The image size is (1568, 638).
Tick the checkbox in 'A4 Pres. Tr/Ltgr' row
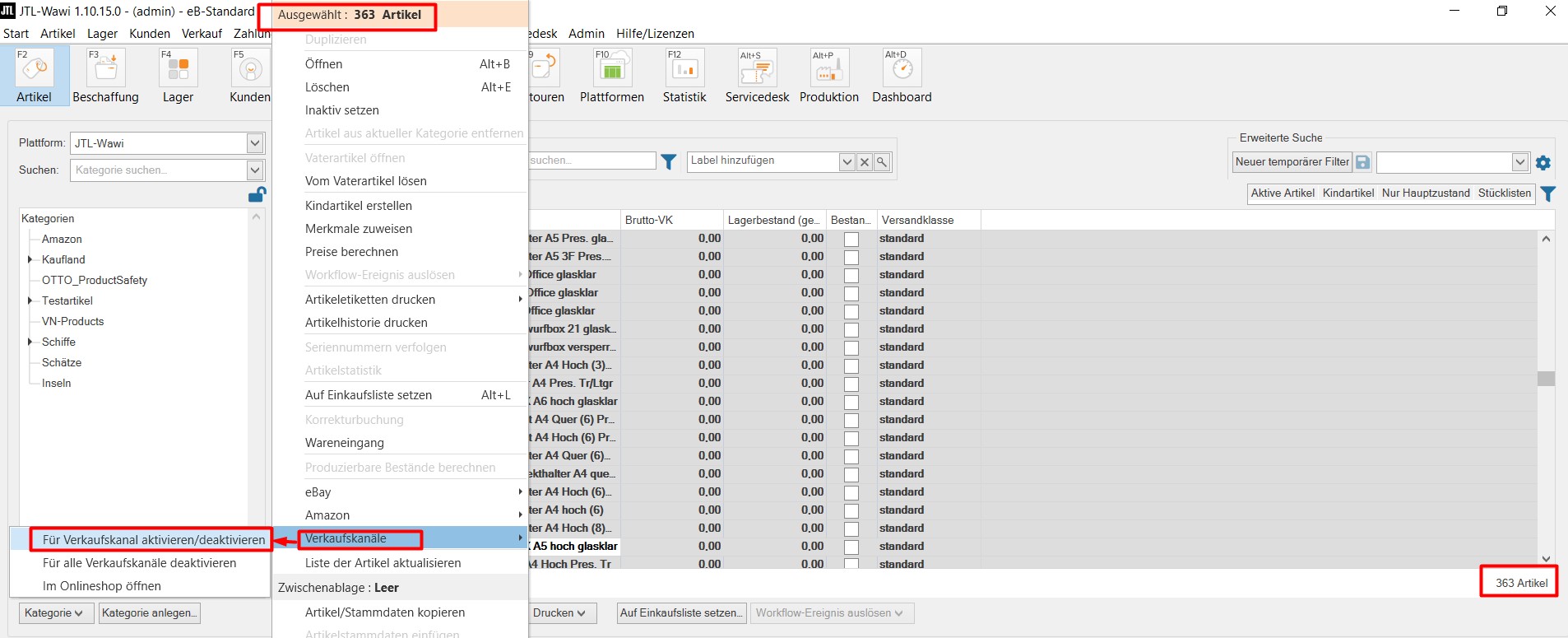(x=851, y=384)
